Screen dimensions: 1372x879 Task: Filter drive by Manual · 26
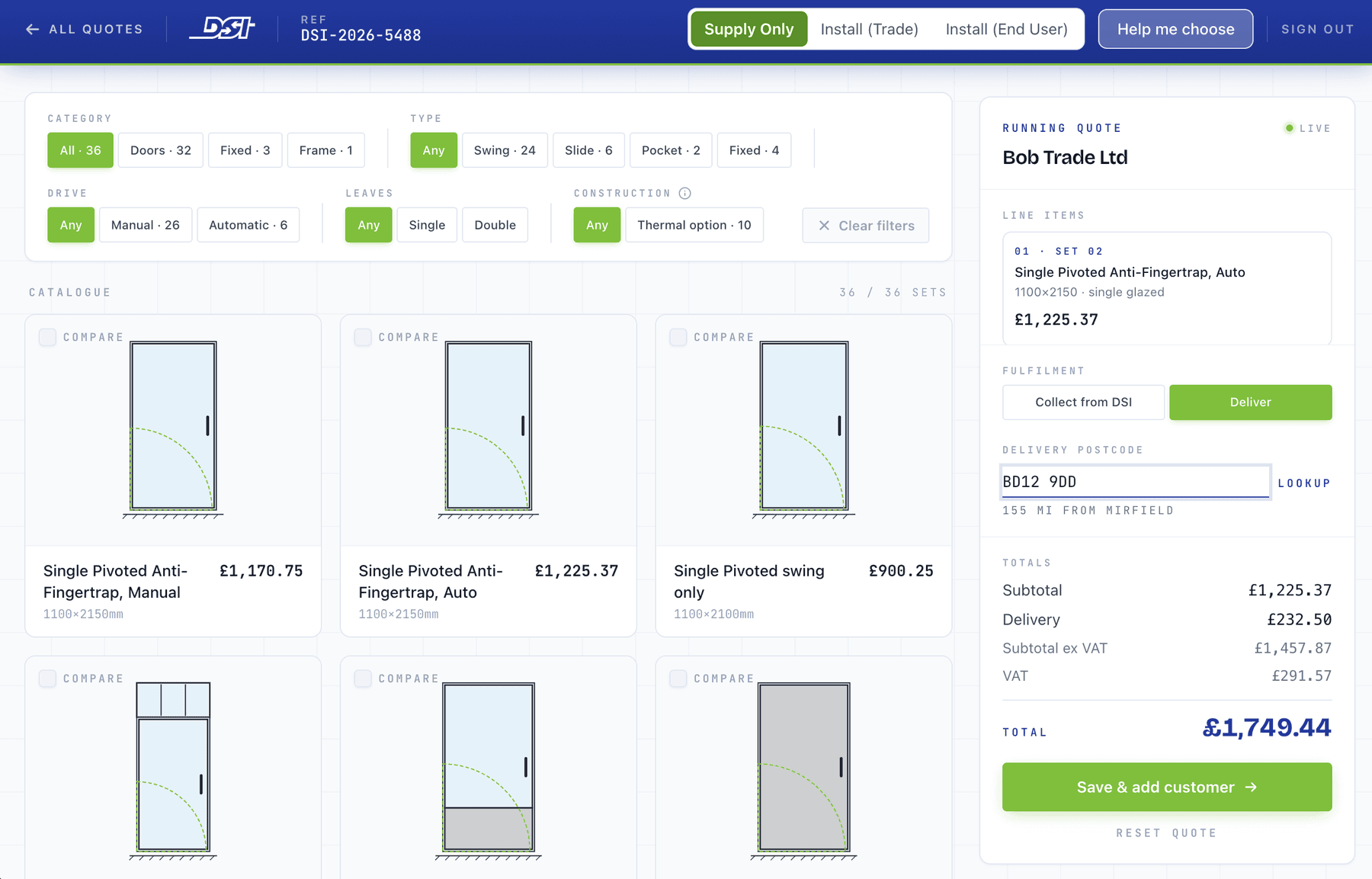tap(146, 225)
